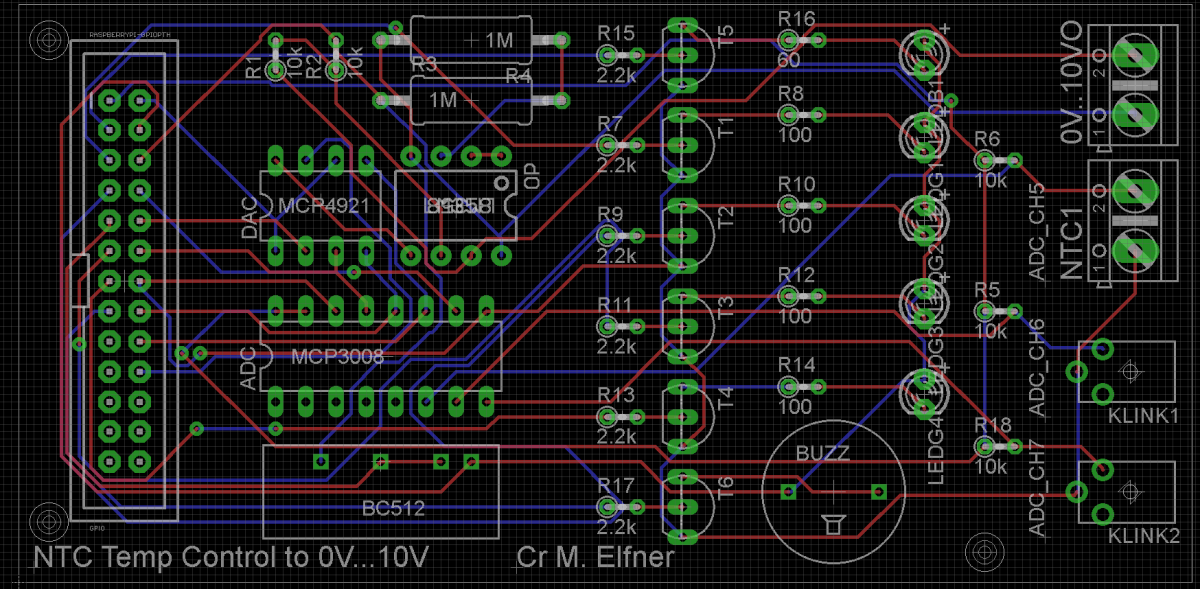Select the R17 resistor label
Viewport: 1200px width, 589px height.
point(616,486)
